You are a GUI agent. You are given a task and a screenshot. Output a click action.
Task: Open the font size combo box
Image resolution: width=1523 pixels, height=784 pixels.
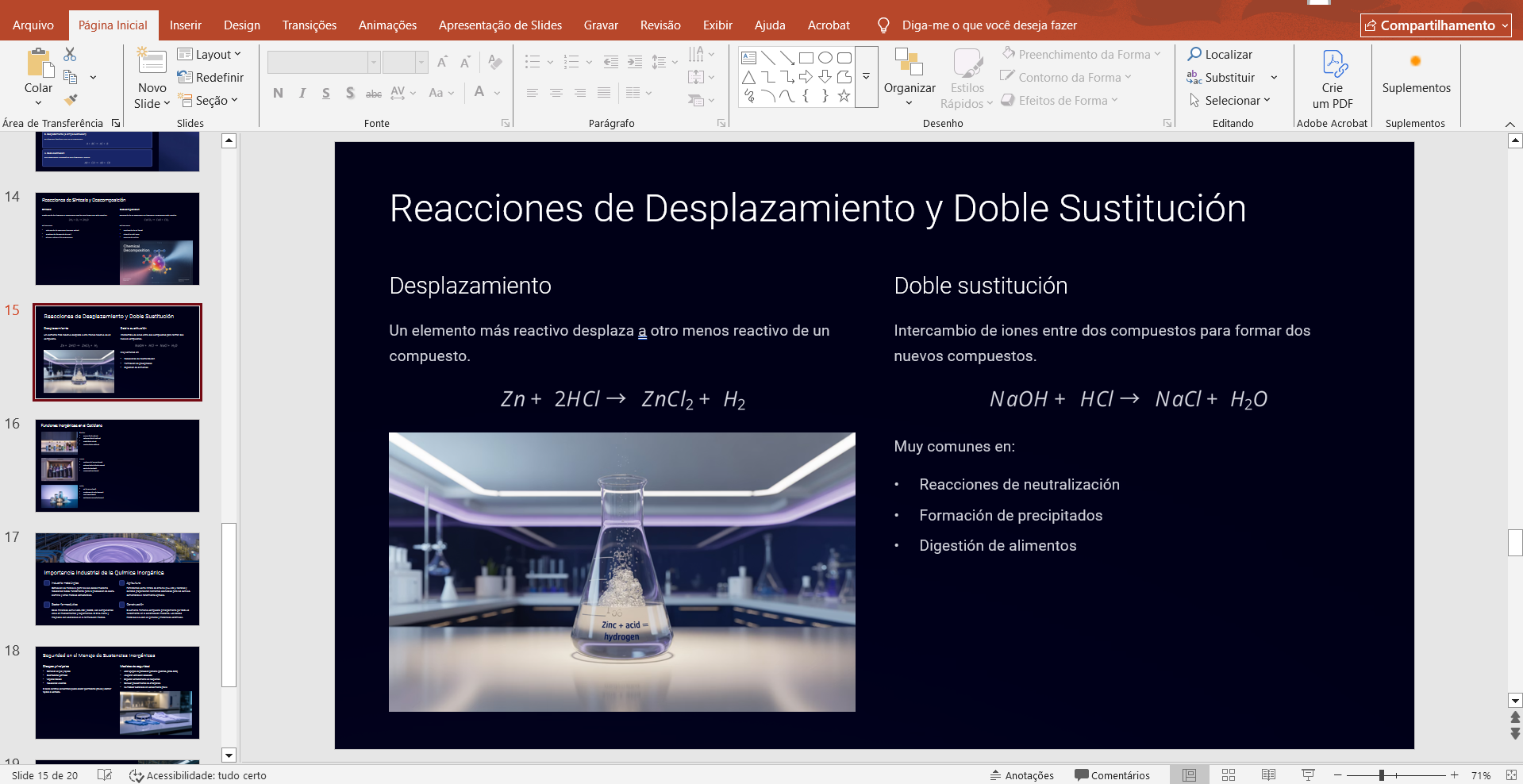point(405,62)
